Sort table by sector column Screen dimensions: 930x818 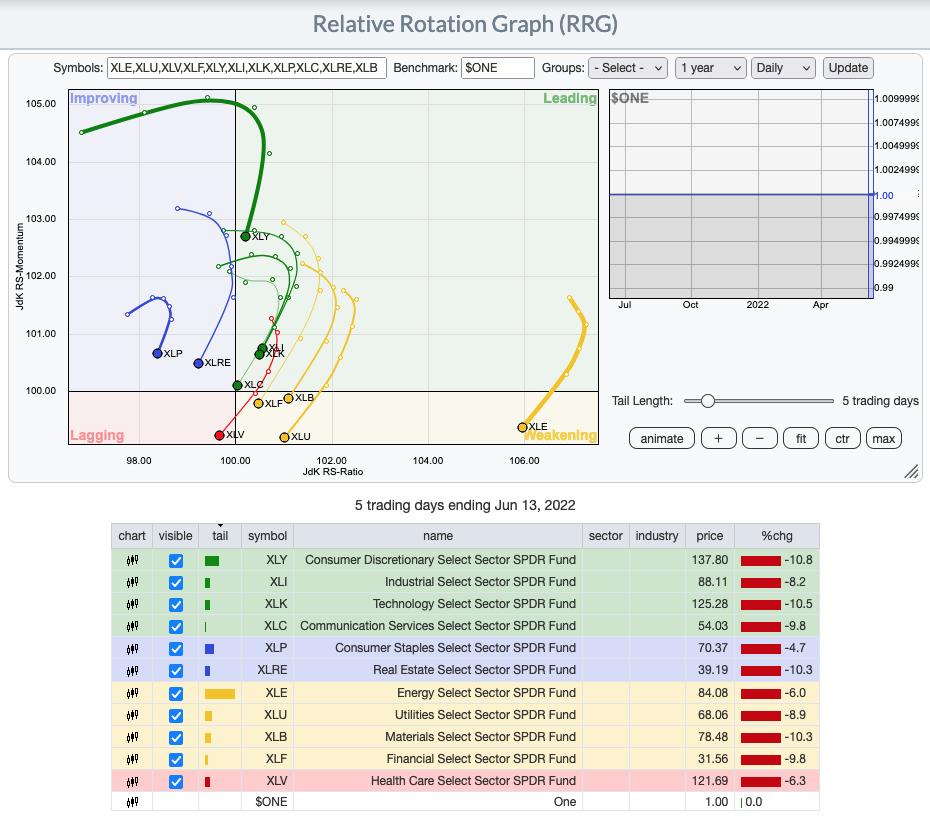[x=606, y=536]
